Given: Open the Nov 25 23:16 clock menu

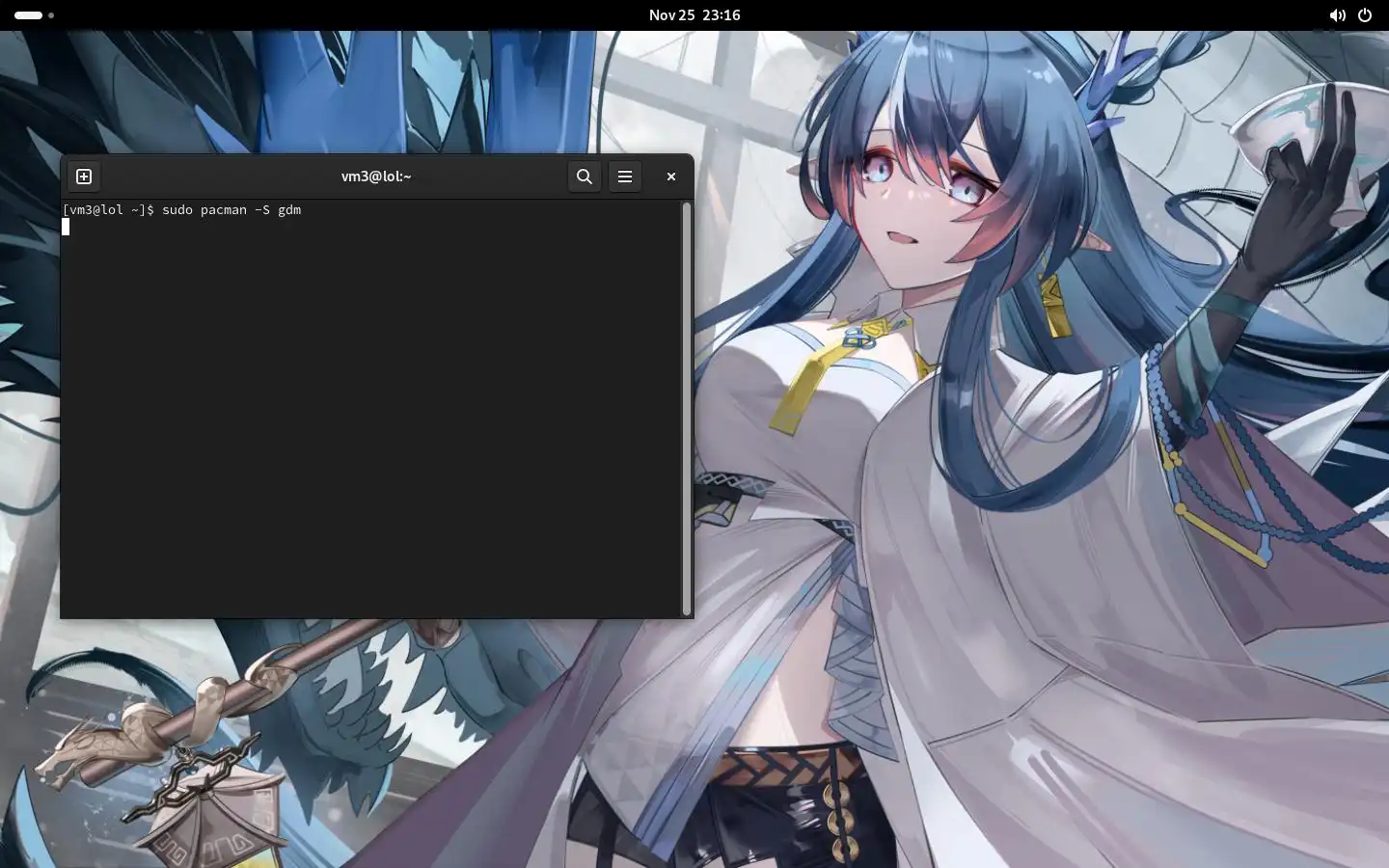Looking at the screenshot, I should [x=694, y=15].
